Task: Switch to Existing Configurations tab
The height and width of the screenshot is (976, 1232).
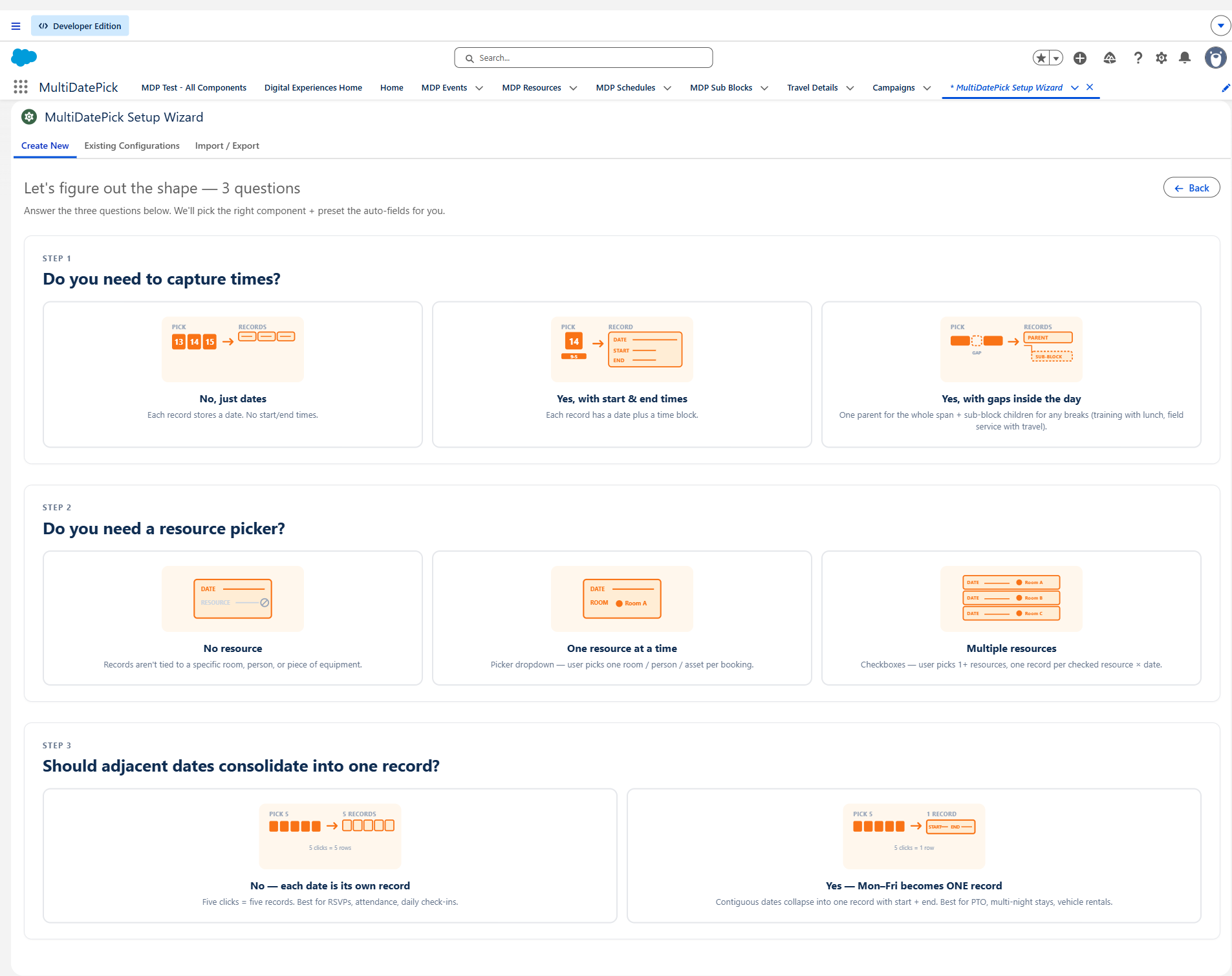Action: [x=132, y=146]
